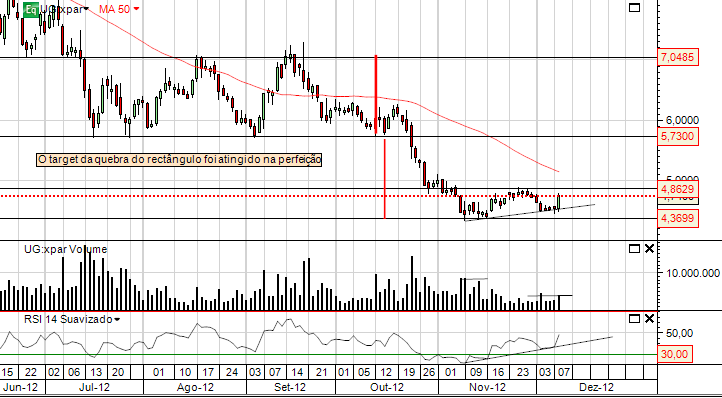Open the UG:xpar symbol dropdown arrow
The height and width of the screenshot is (398, 722).
86,9
